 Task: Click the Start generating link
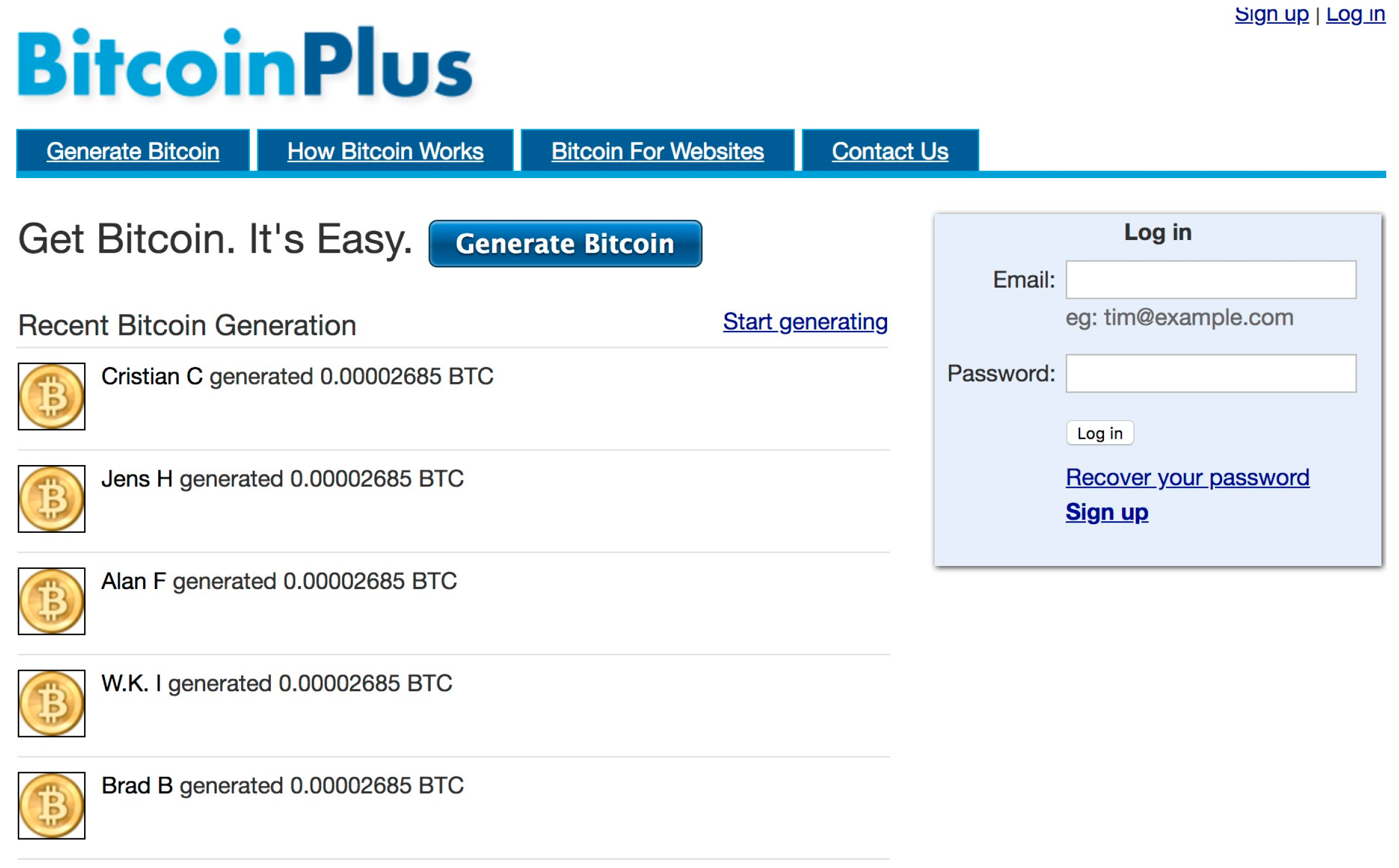(805, 321)
